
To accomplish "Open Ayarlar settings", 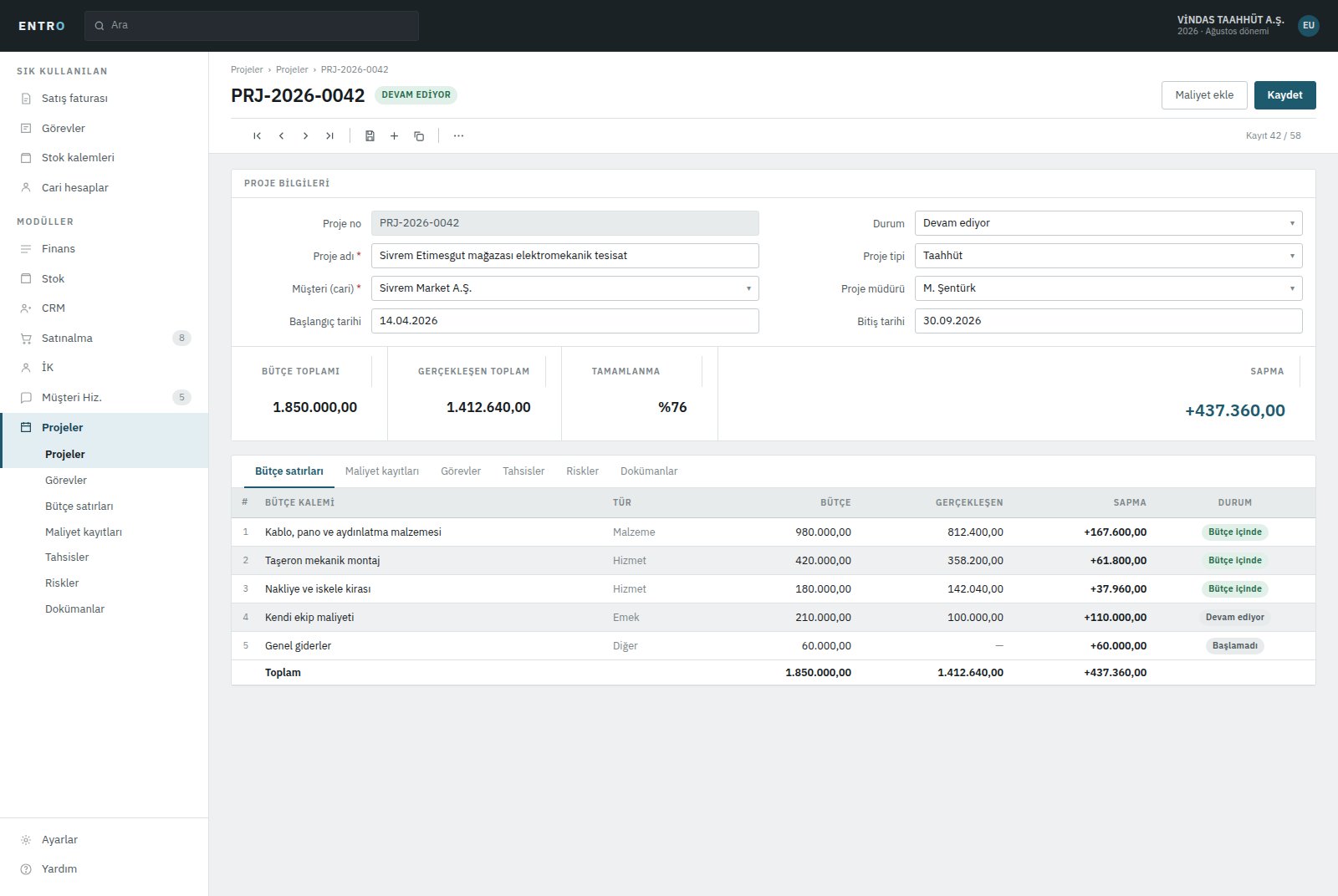I will click(x=104, y=840).
